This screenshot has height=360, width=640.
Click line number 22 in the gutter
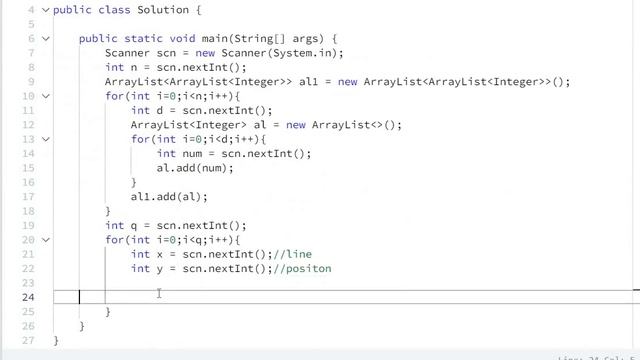pyautogui.click(x=28, y=269)
